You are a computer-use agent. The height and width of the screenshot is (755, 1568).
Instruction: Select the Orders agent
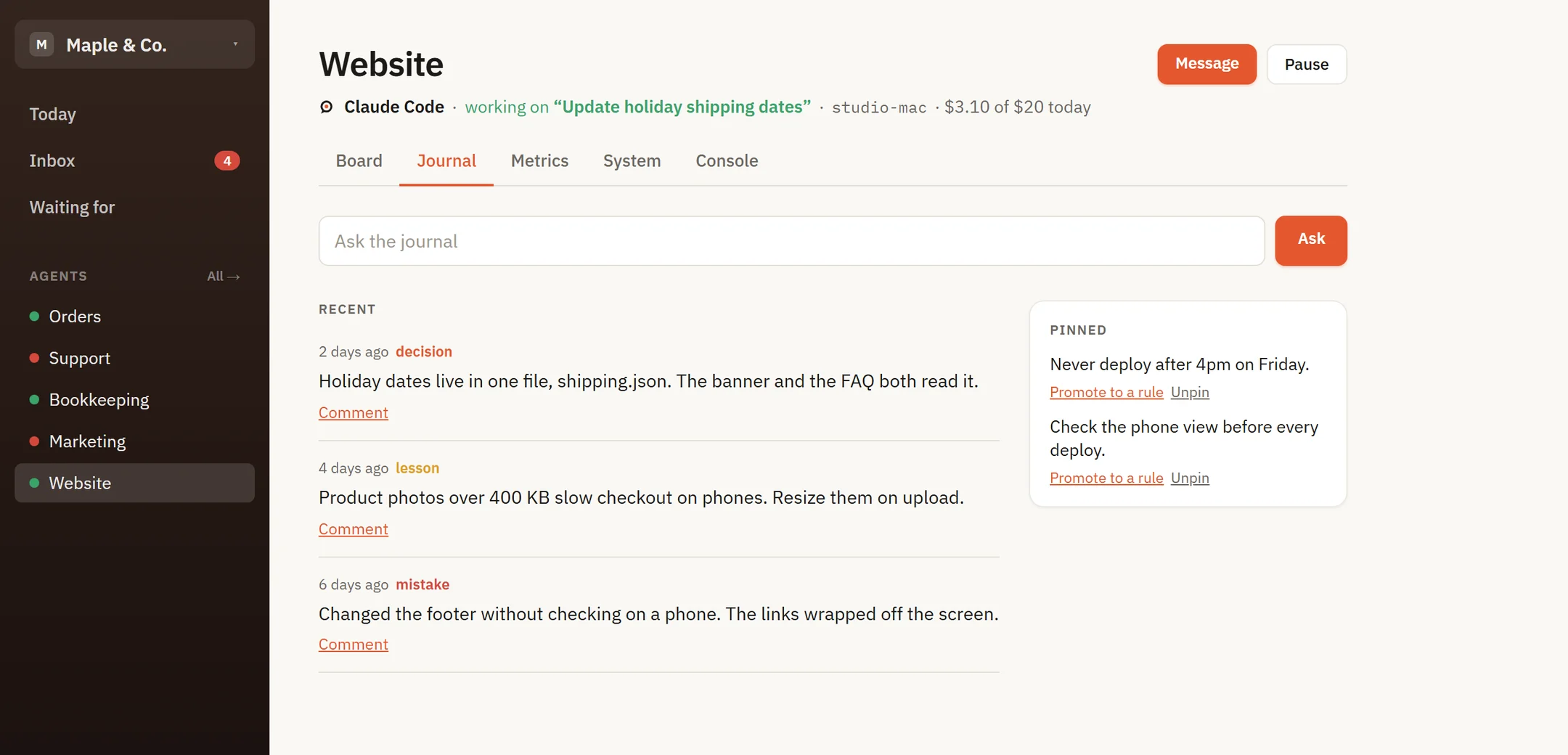[134, 317]
